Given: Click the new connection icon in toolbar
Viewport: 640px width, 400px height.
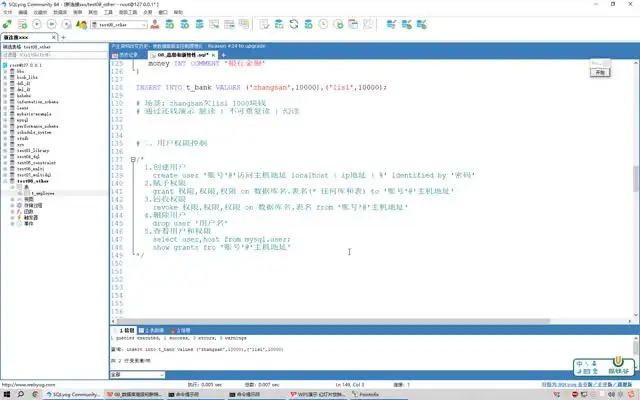Looking at the screenshot, I should click(x=8, y=22).
